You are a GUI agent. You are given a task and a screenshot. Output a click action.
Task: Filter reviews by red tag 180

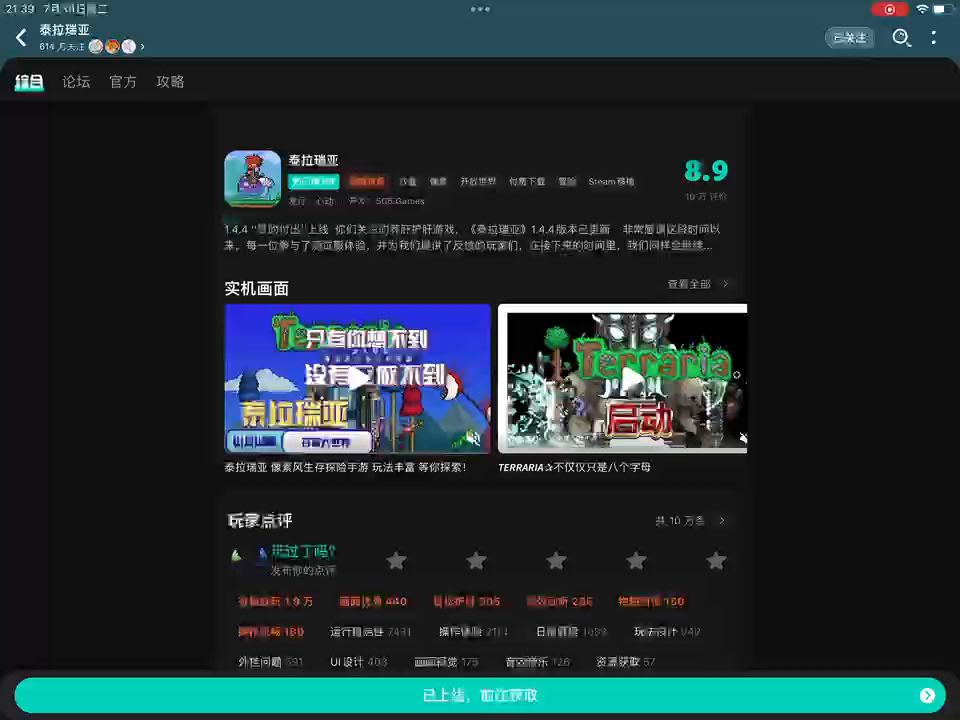(x=271, y=631)
